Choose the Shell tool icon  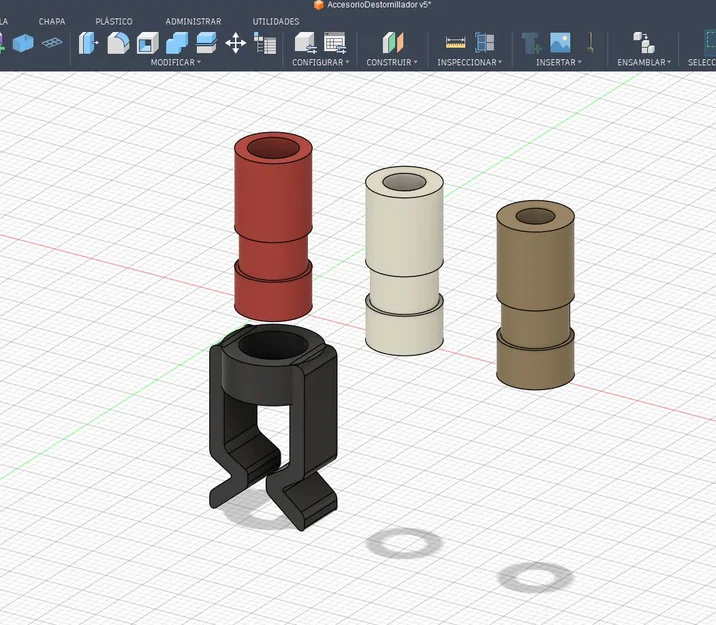pos(147,43)
